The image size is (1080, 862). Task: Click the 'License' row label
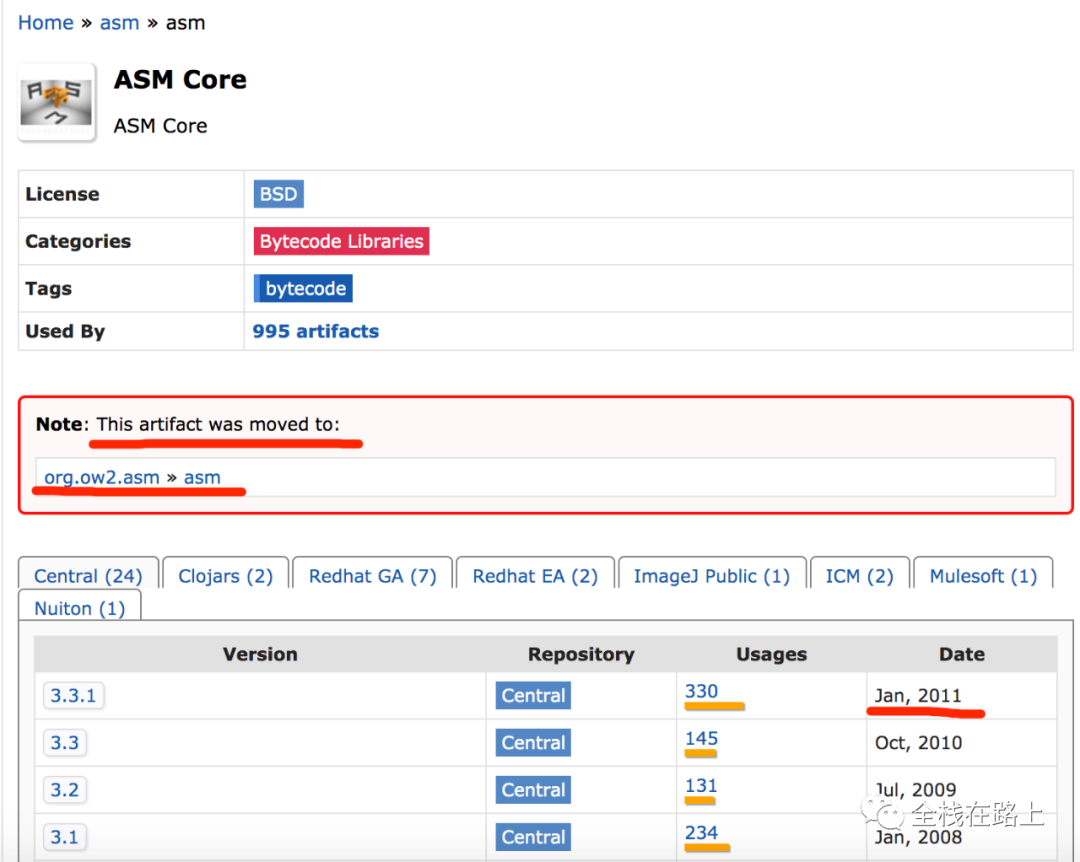(x=62, y=194)
